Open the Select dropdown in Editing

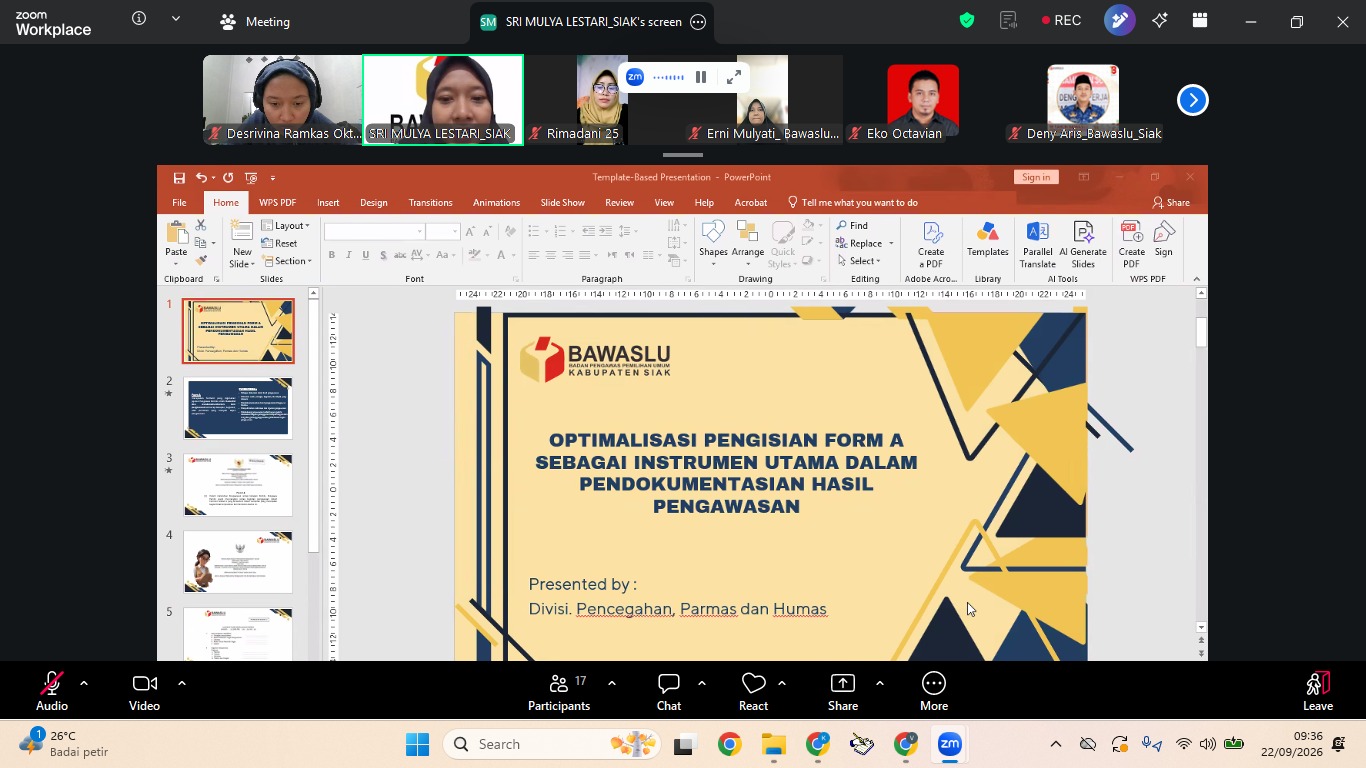click(859, 261)
